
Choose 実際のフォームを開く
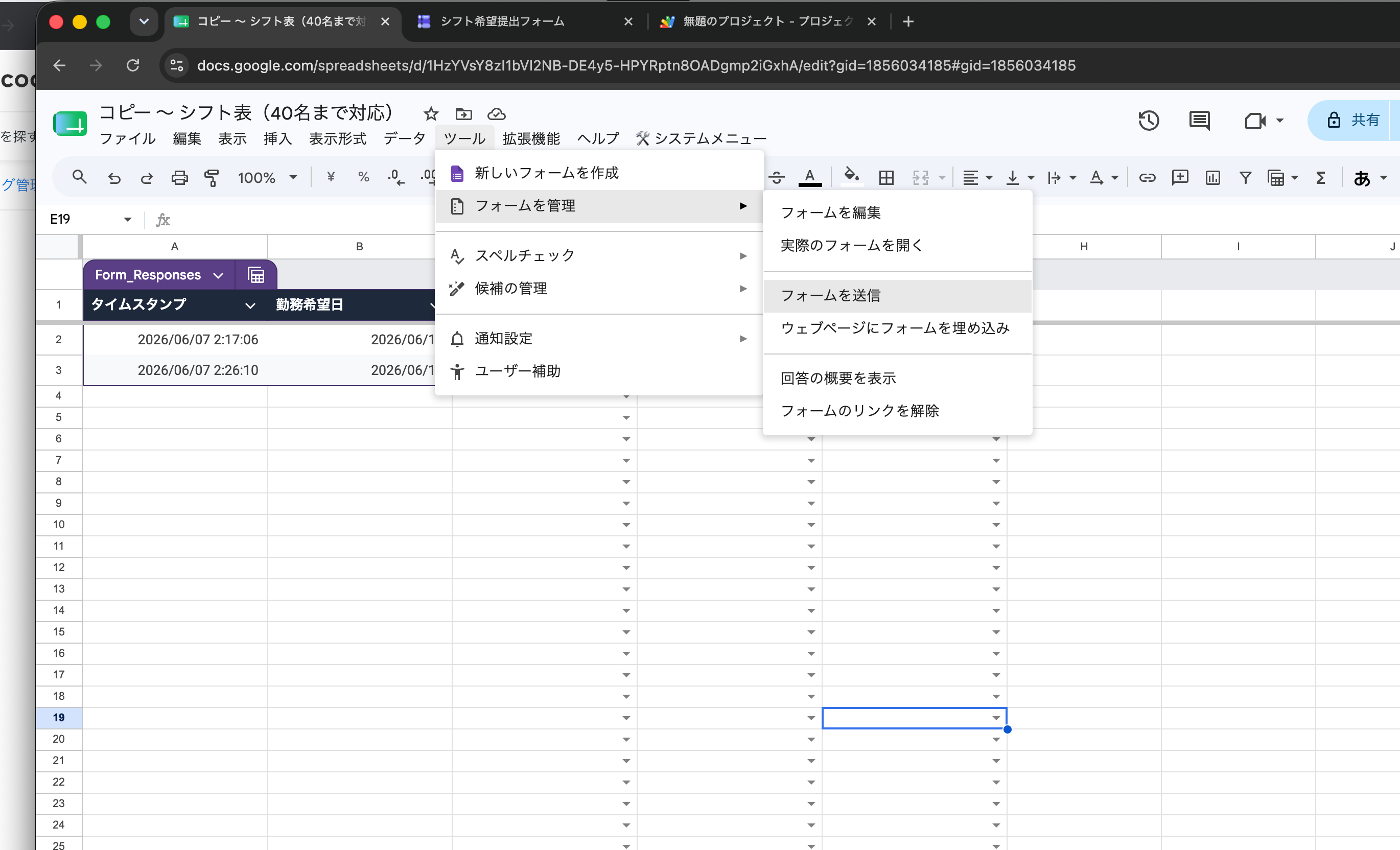tap(897, 246)
